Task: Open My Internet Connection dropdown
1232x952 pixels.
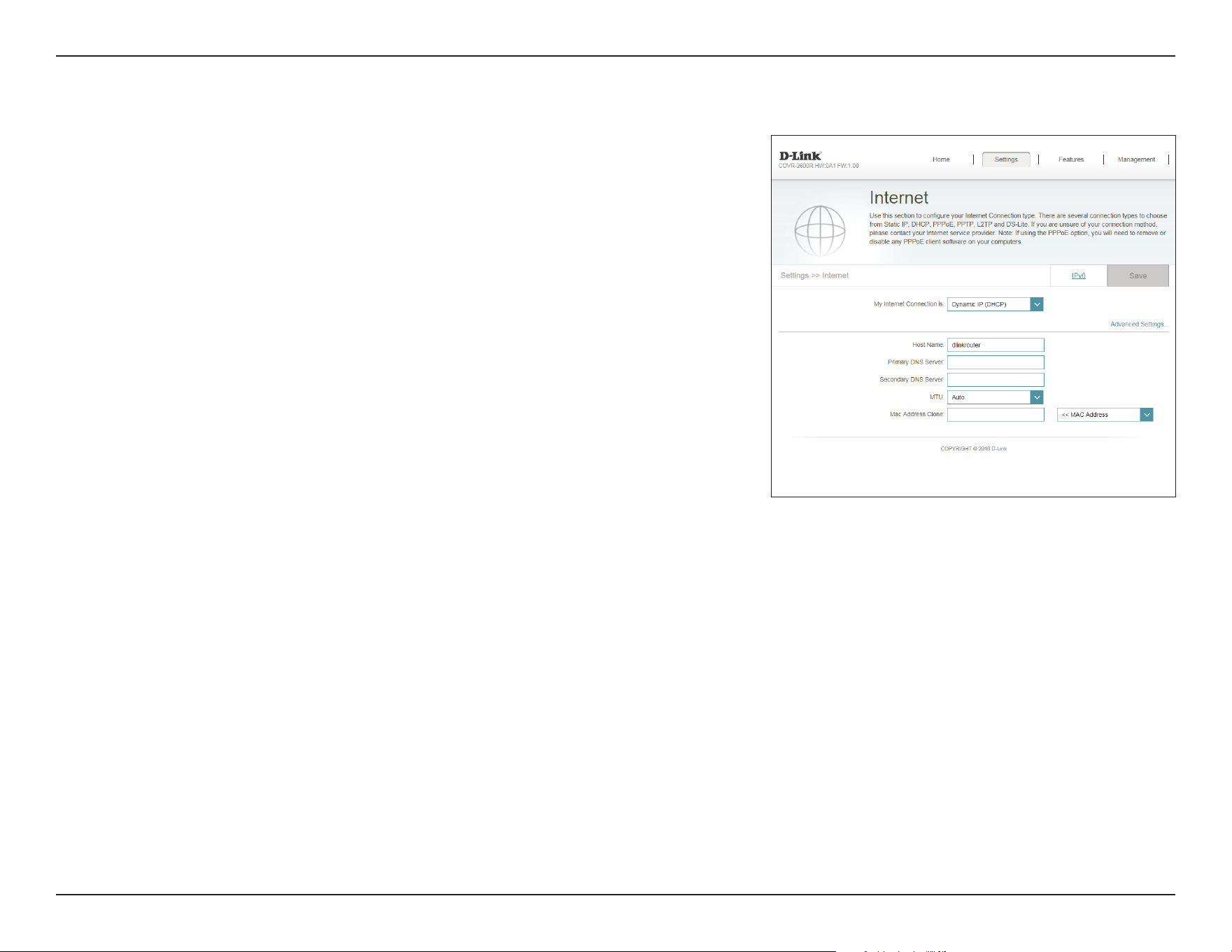Action: click(x=995, y=304)
